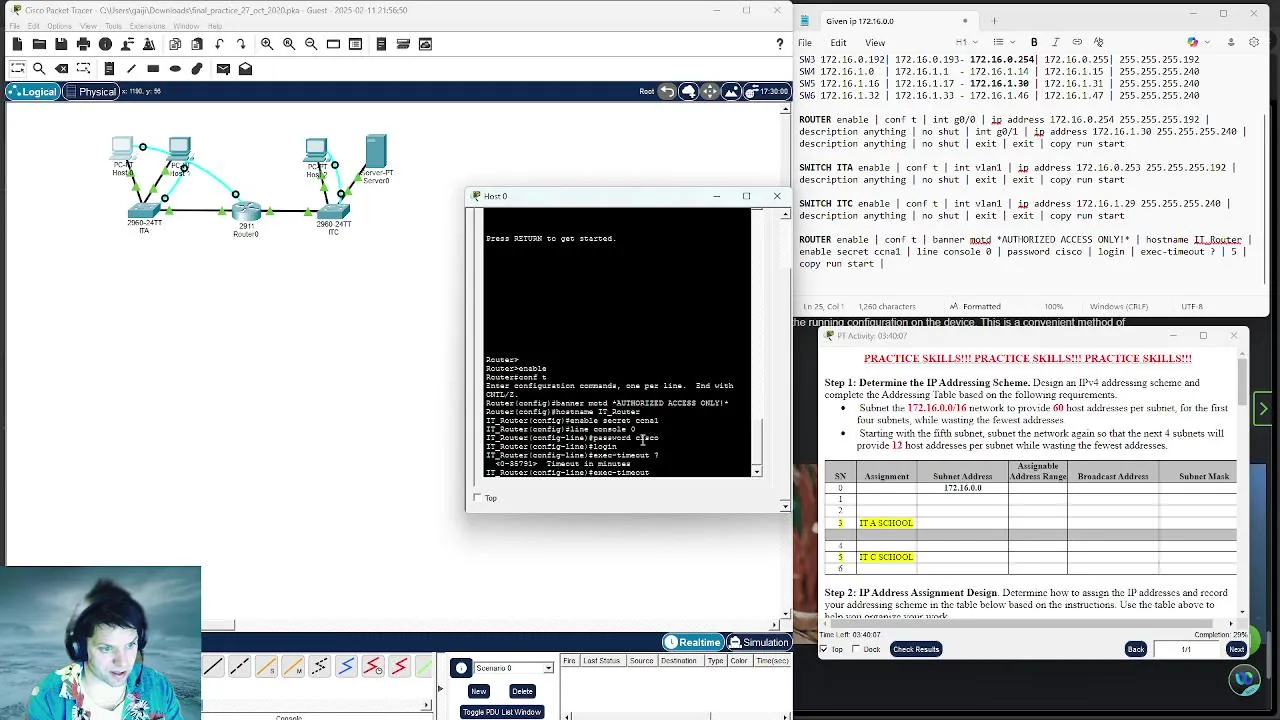Click the Undo arrow in Packet Tracer toolbar

pos(219,44)
